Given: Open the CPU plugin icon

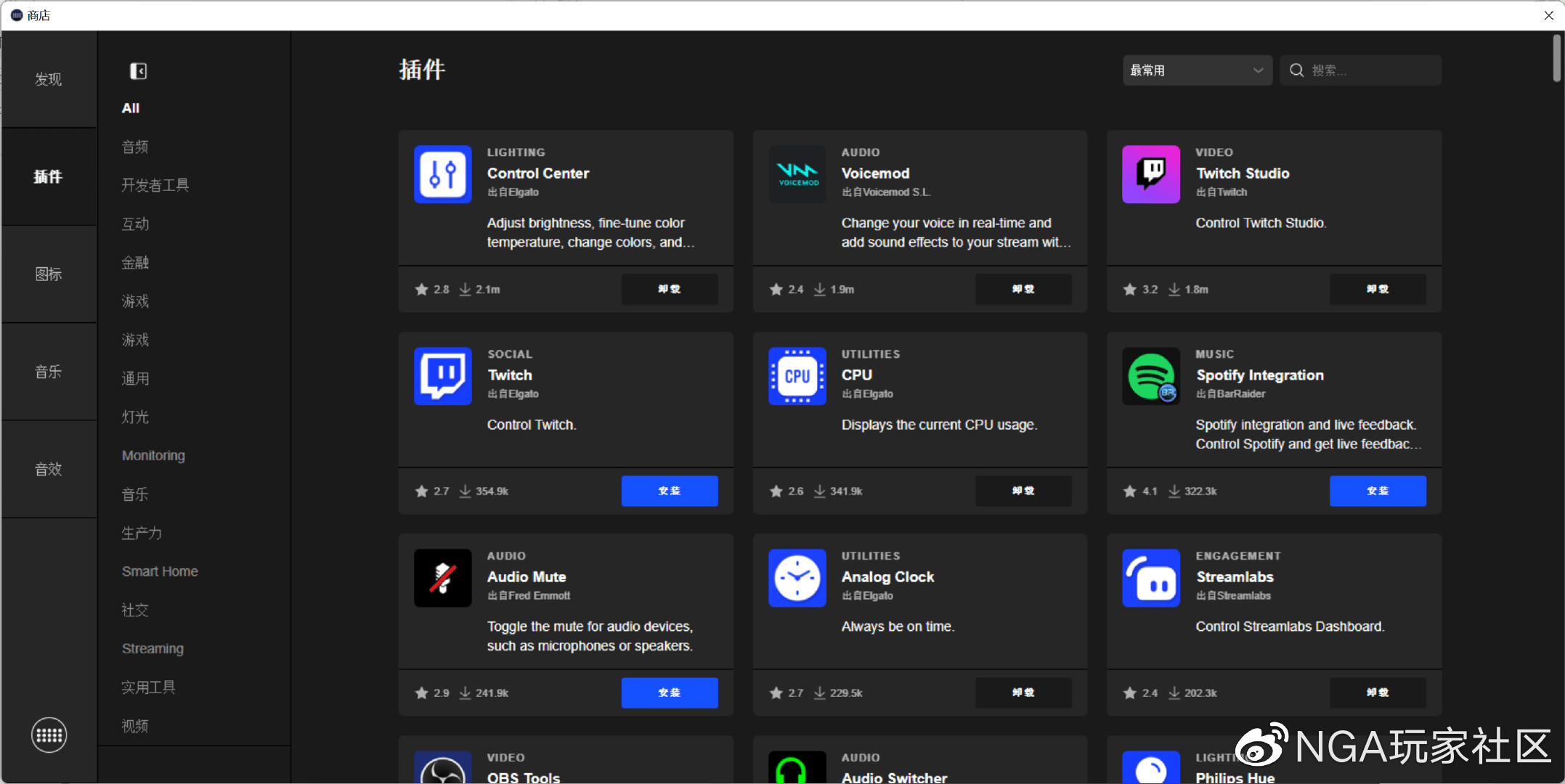Looking at the screenshot, I should click(x=797, y=376).
